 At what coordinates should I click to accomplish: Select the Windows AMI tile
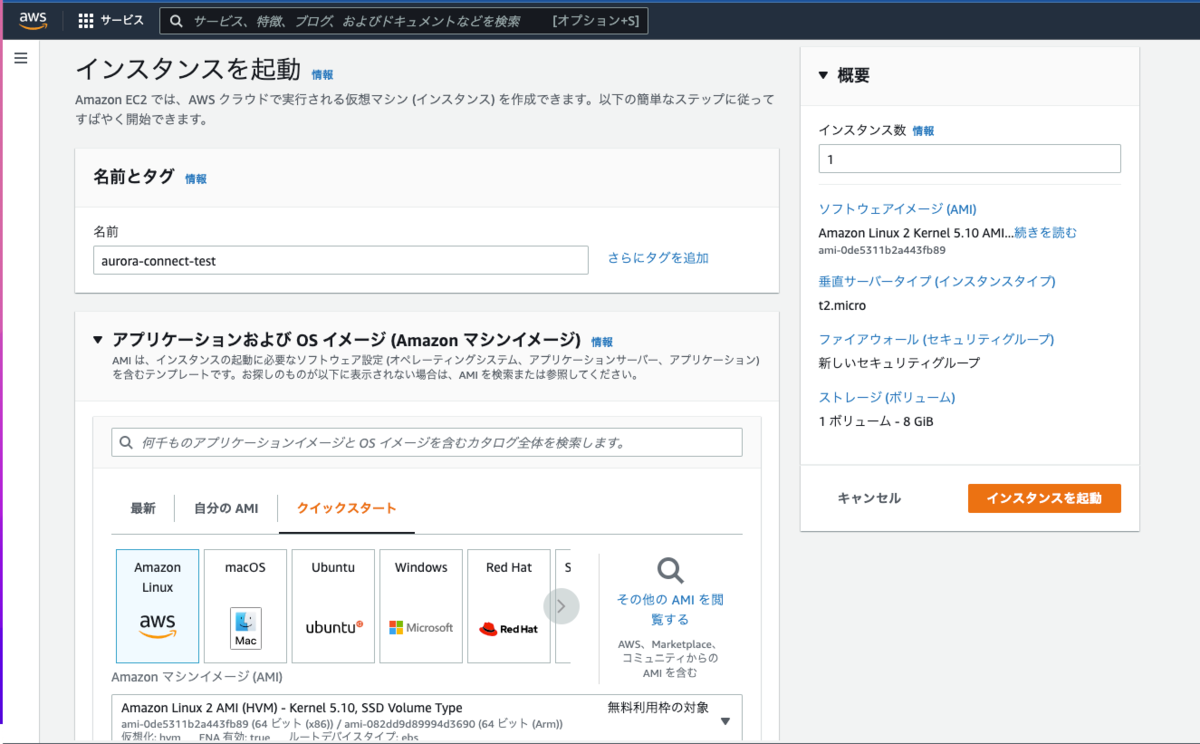(421, 606)
